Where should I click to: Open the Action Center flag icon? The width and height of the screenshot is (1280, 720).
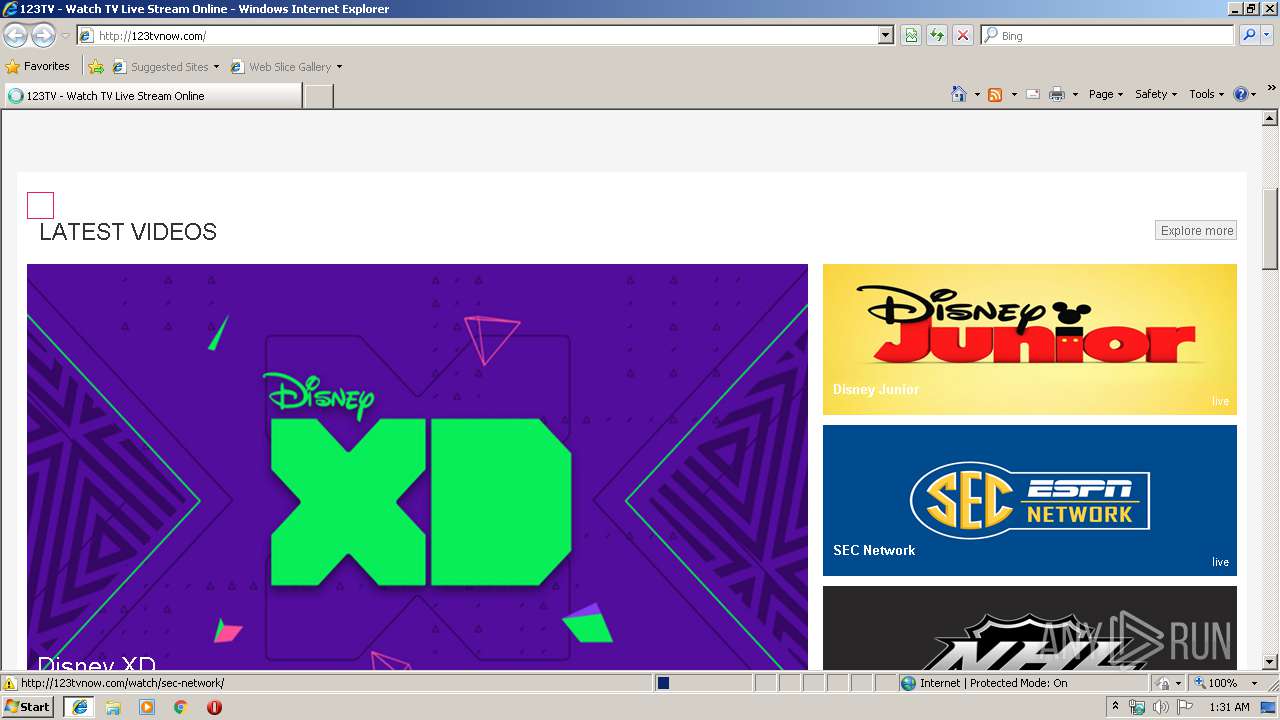click(x=1185, y=707)
